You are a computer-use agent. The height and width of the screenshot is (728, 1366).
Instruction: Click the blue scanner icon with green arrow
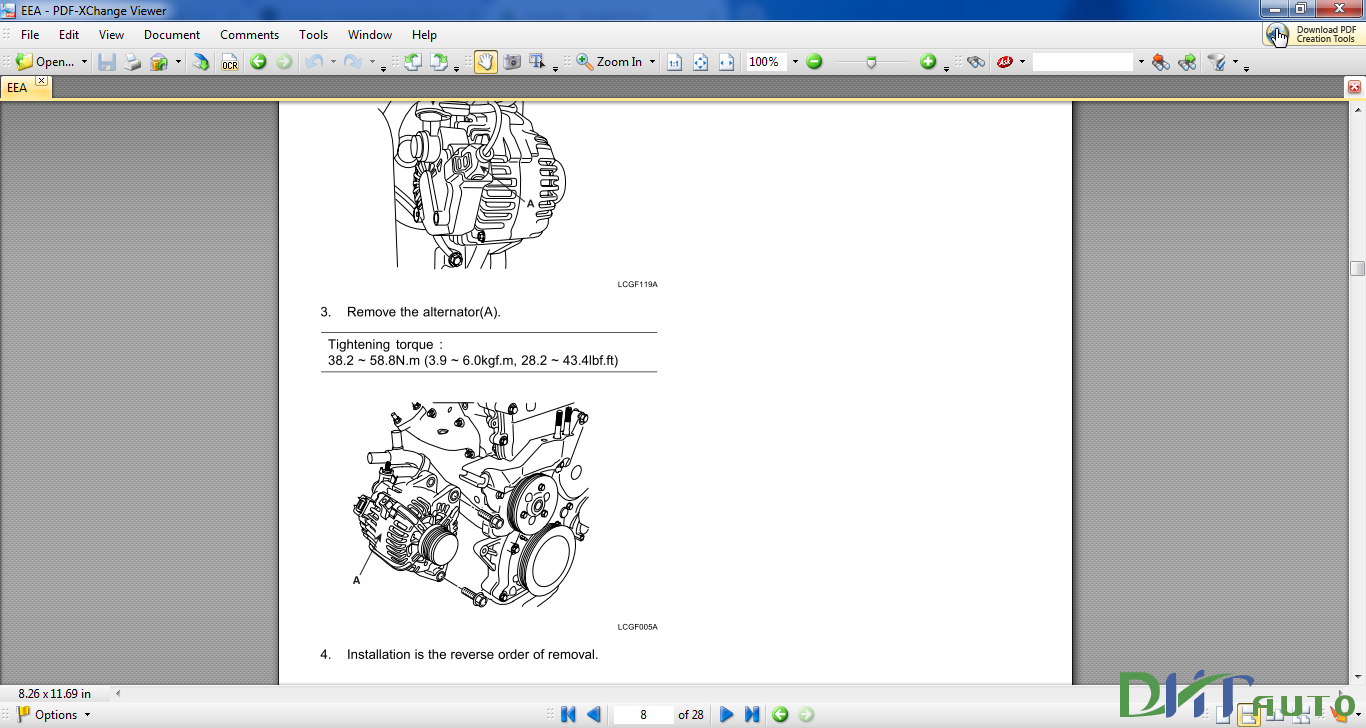pyautogui.click(x=201, y=62)
